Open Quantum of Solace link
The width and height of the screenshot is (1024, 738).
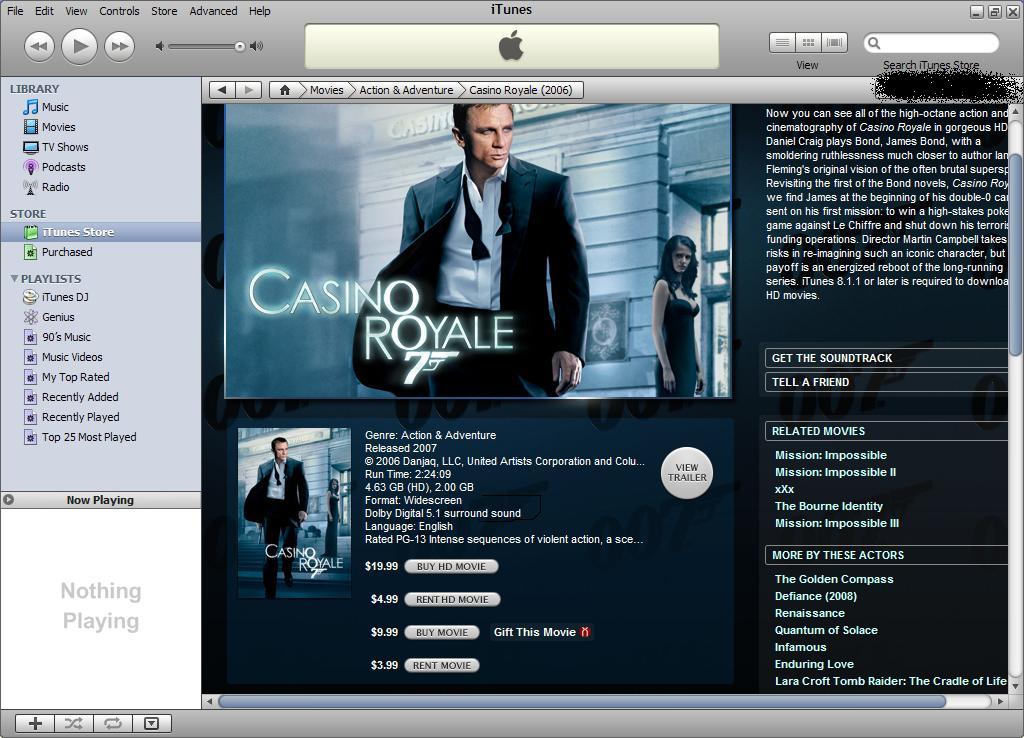pyautogui.click(x=826, y=630)
